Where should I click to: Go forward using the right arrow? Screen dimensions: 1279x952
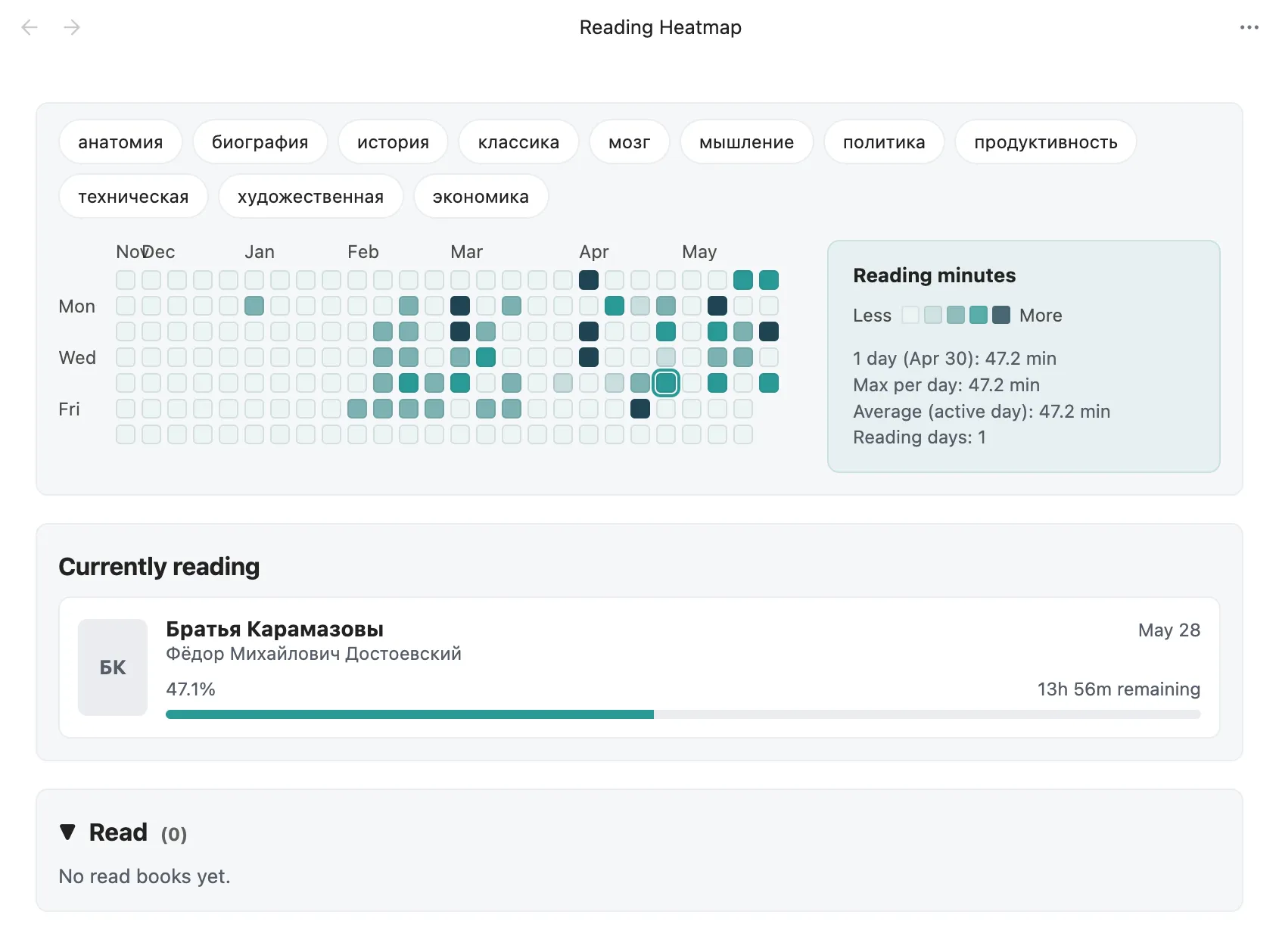click(x=72, y=28)
